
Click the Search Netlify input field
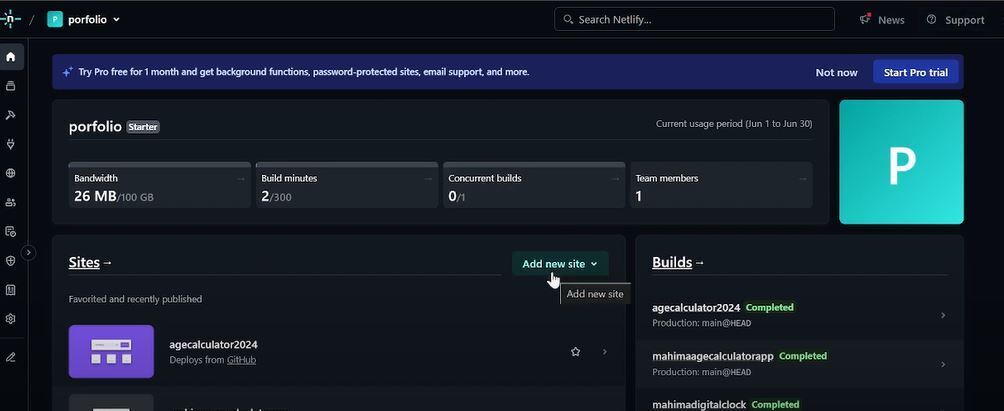click(x=695, y=19)
